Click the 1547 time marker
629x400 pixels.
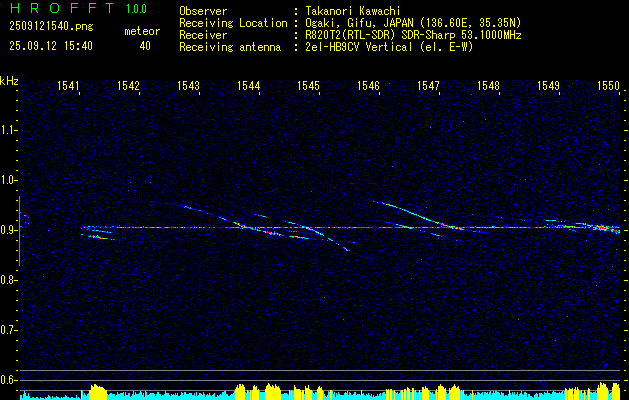[x=429, y=85]
